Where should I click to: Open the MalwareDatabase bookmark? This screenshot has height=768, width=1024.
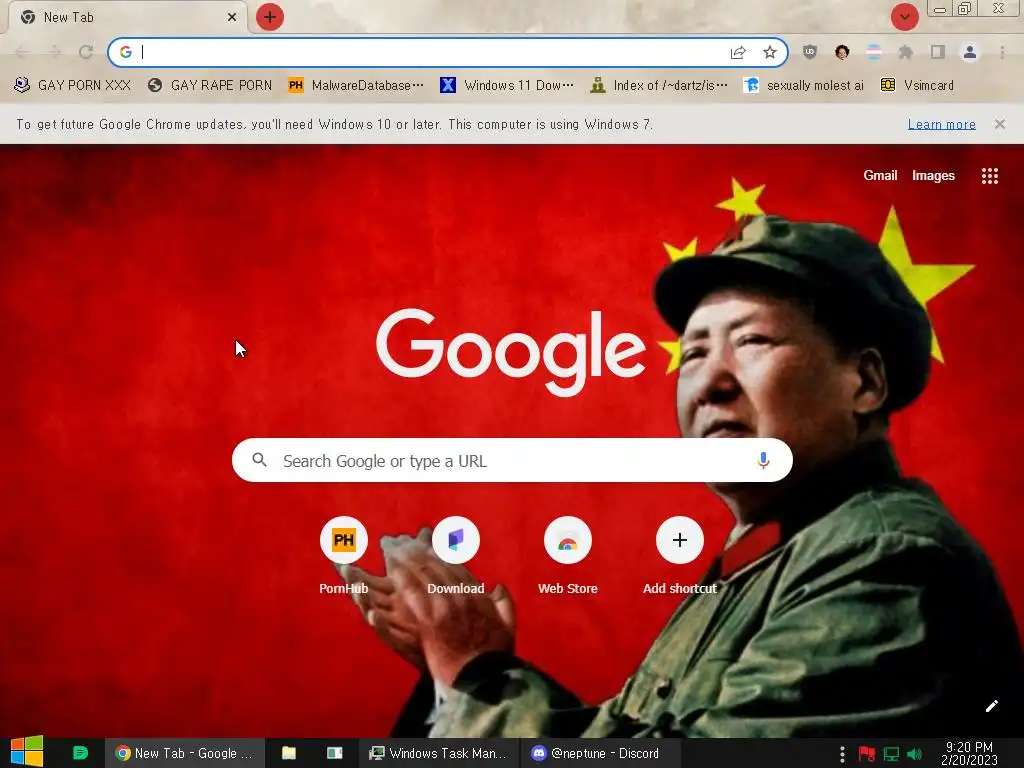(x=356, y=86)
